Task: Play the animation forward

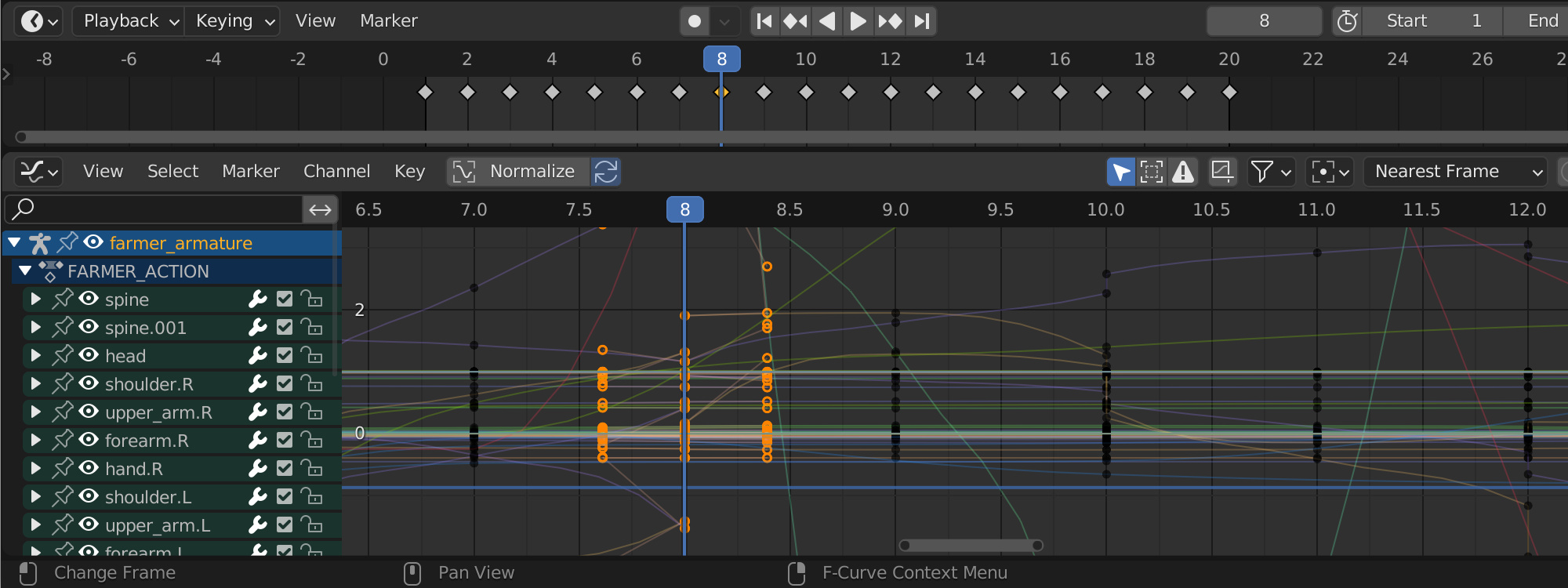Action: click(858, 21)
